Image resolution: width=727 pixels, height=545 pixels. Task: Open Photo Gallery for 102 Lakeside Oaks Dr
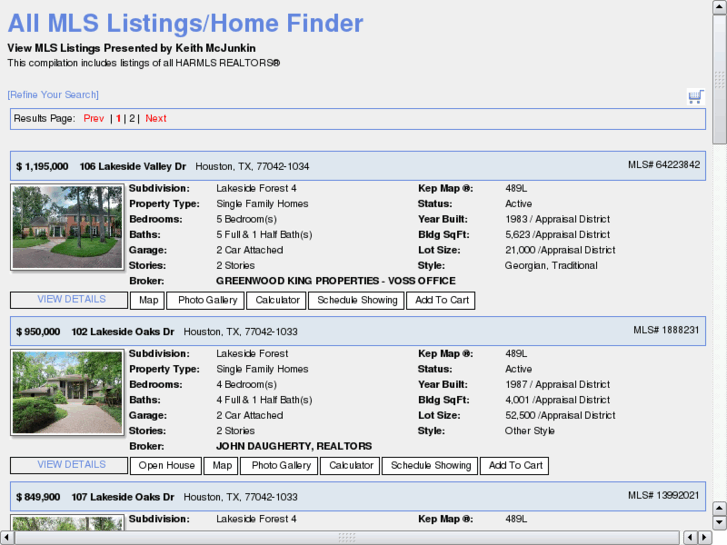tap(281, 465)
